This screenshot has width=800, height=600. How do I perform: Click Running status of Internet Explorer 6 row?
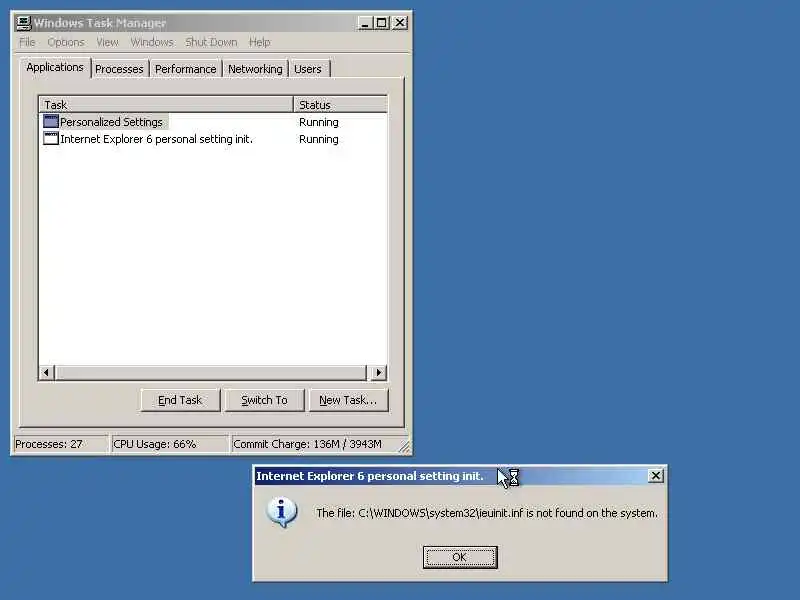coord(318,139)
